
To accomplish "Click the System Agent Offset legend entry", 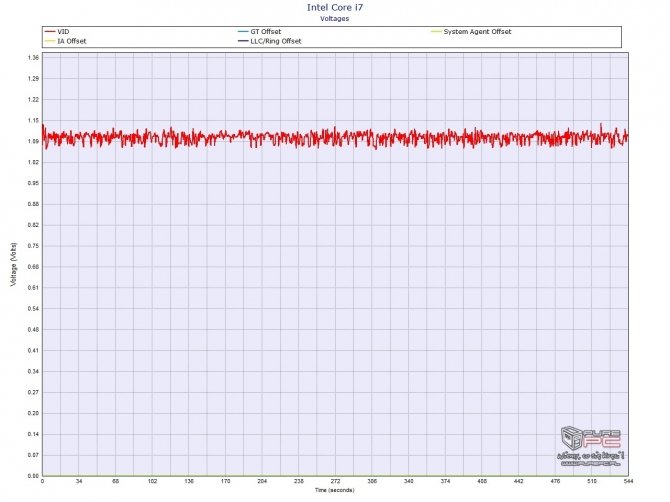I will 471,32.
